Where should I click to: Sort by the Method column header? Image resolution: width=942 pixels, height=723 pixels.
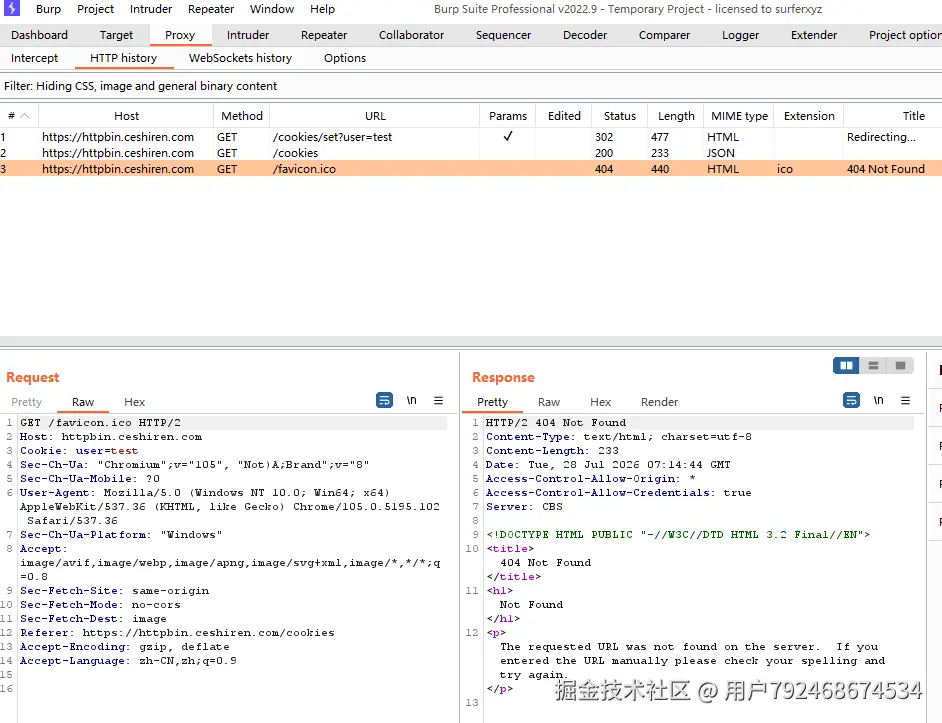click(242, 115)
